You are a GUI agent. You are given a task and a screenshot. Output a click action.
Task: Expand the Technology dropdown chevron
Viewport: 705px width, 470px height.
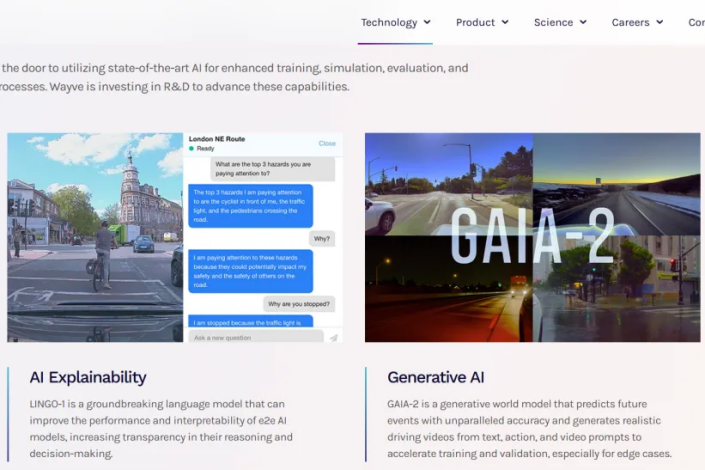click(427, 22)
